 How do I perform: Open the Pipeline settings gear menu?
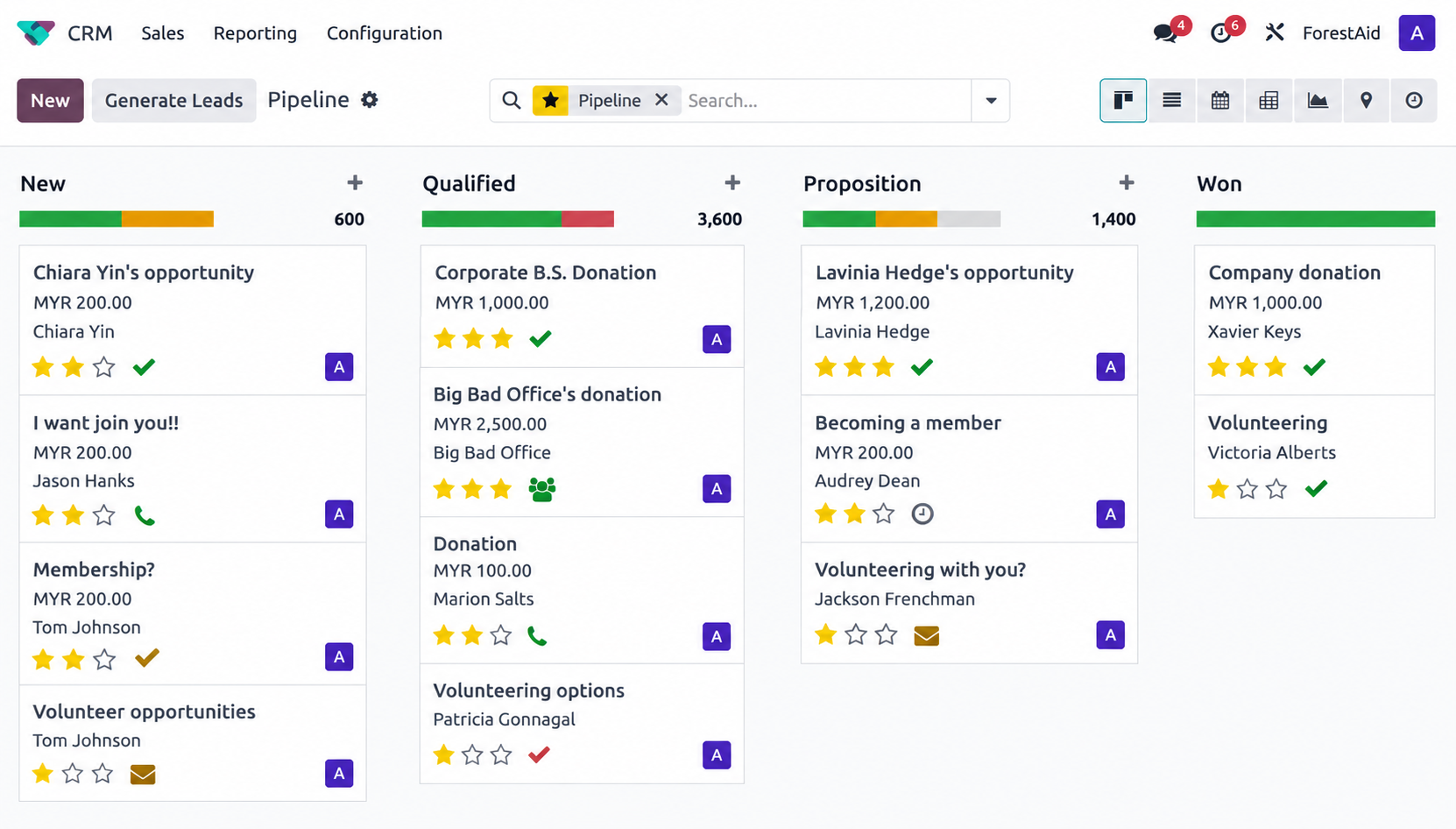370,100
